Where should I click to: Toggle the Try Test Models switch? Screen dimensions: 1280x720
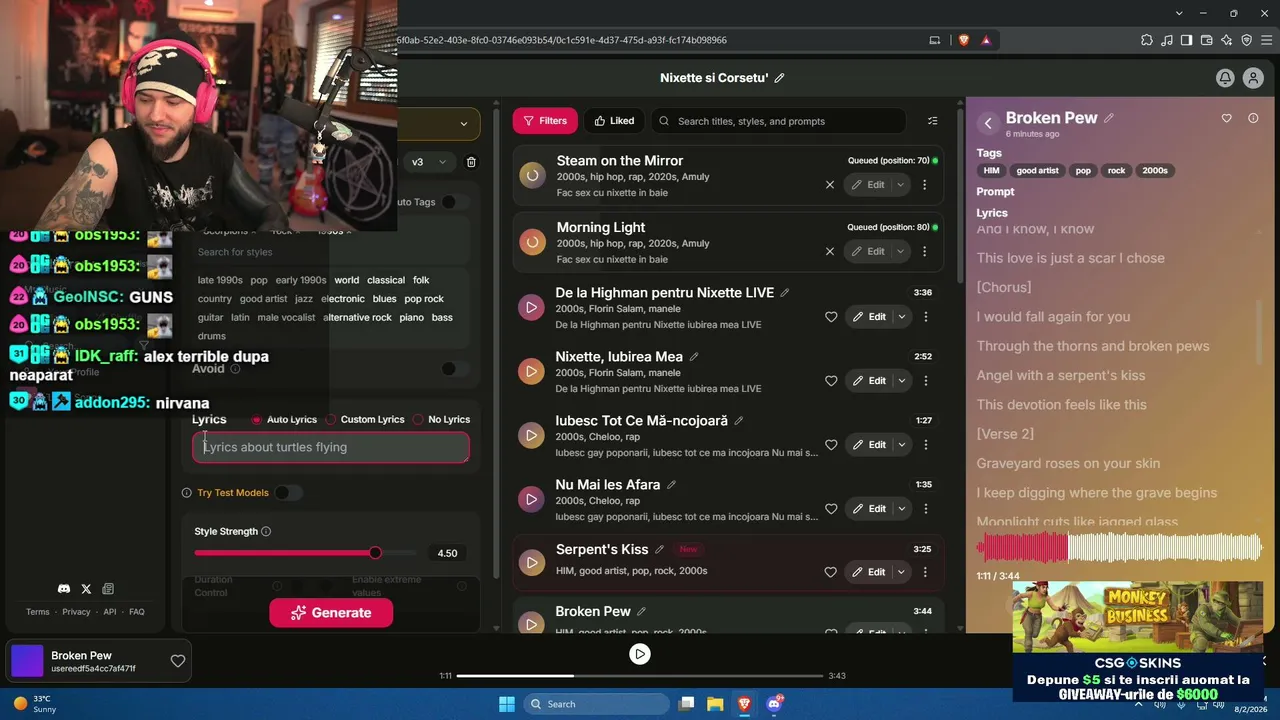288,492
